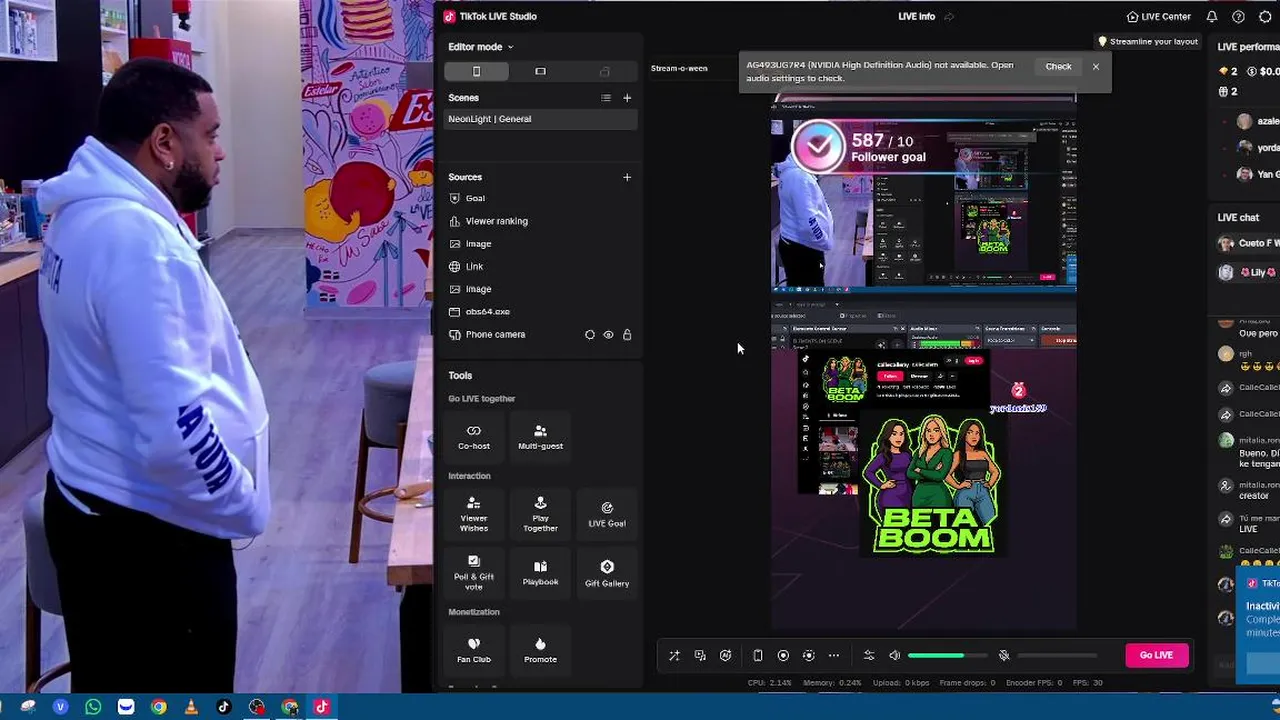The width and height of the screenshot is (1280, 720).
Task: Open the audio mixer settings icon
Action: point(869,656)
